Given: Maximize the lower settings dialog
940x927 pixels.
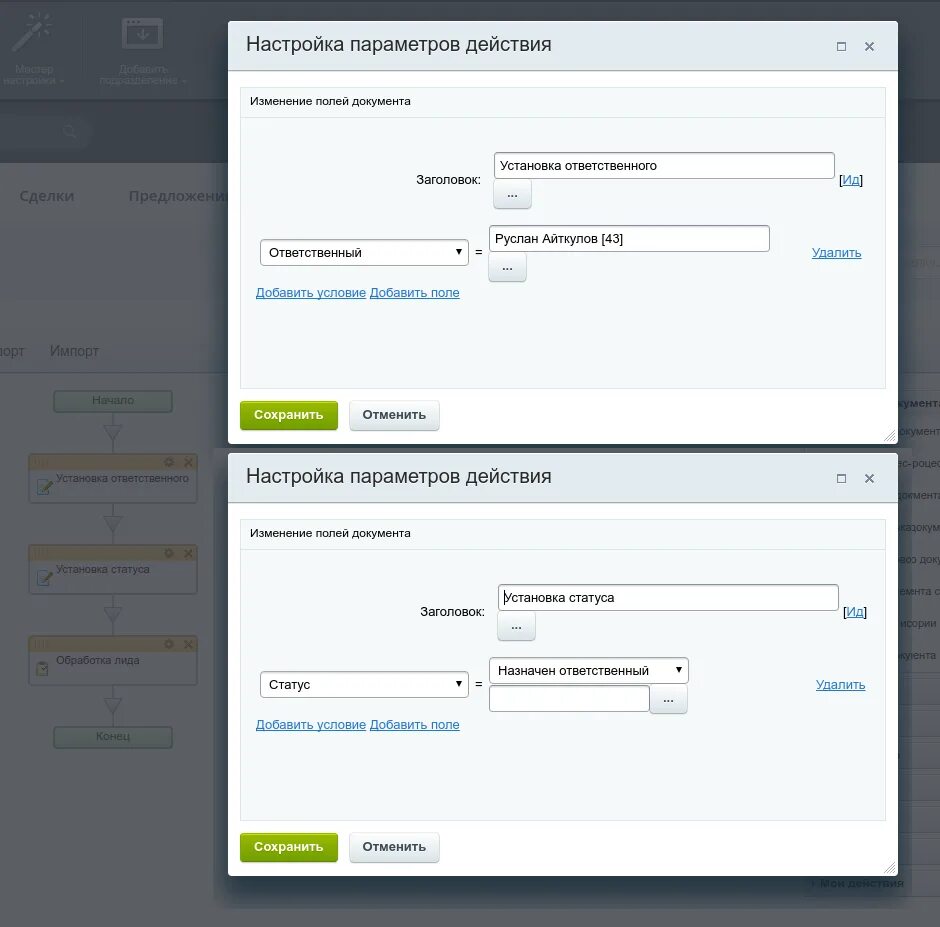Looking at the screenshot, I should [842, 478].
